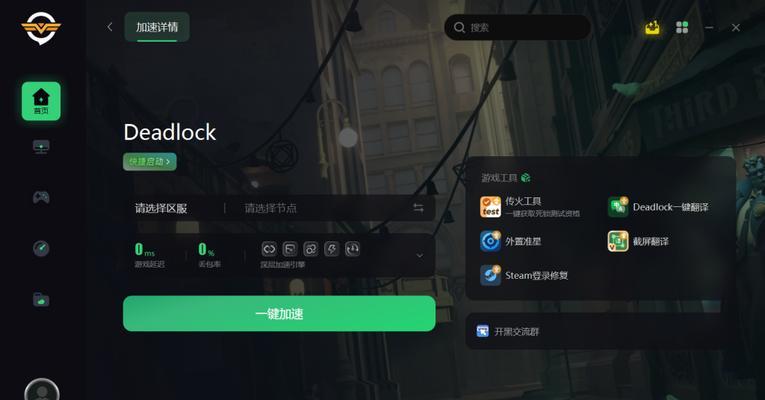Click the 快捷启动 quick launch button
Viewport: 765px width, 400px height.
[x=149, y=161]
